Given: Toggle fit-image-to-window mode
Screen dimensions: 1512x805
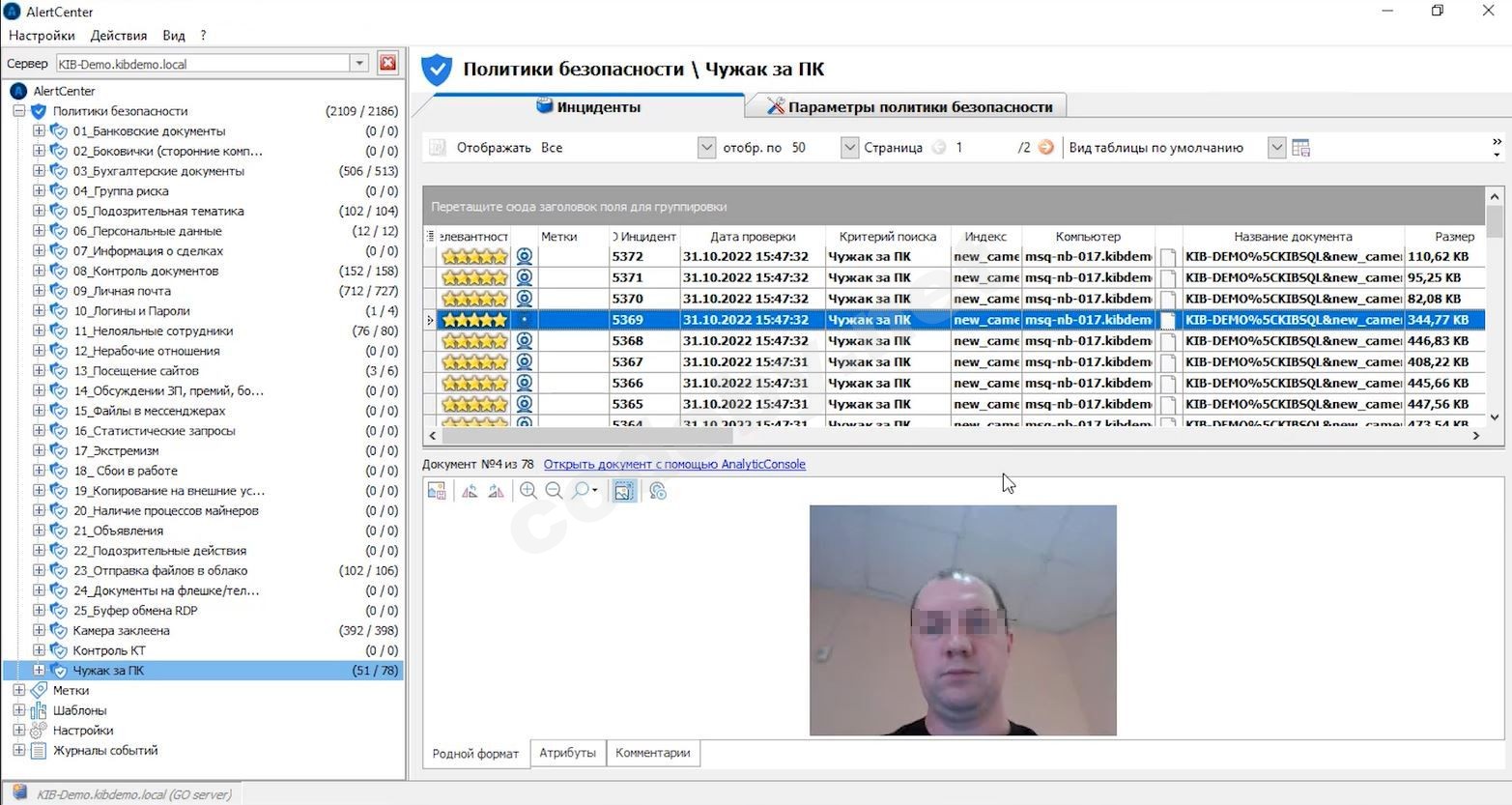Looking at the screenshot, I should pyautogui.click(x=624, y=491).
